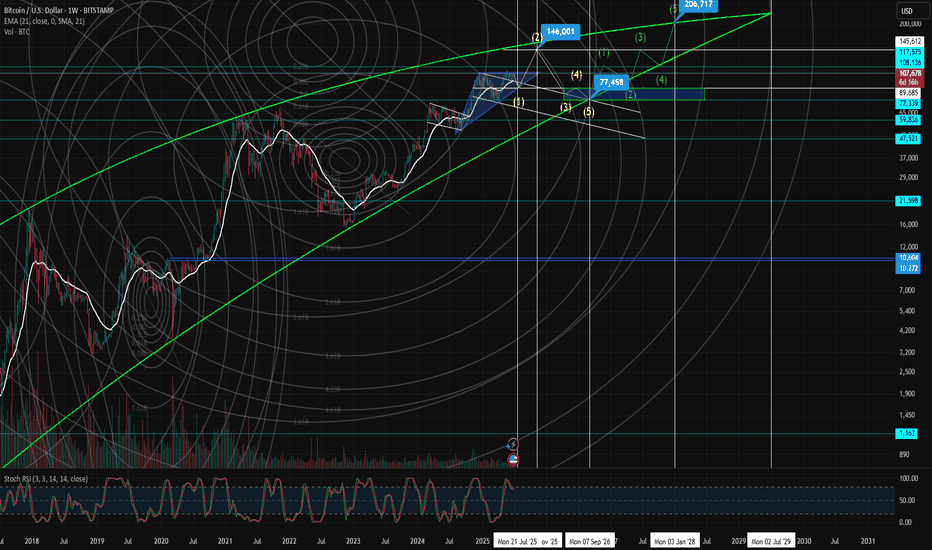Click the 59,836 price axis label
The height and width of the screenshot is (550, 932).
point(909,120)
